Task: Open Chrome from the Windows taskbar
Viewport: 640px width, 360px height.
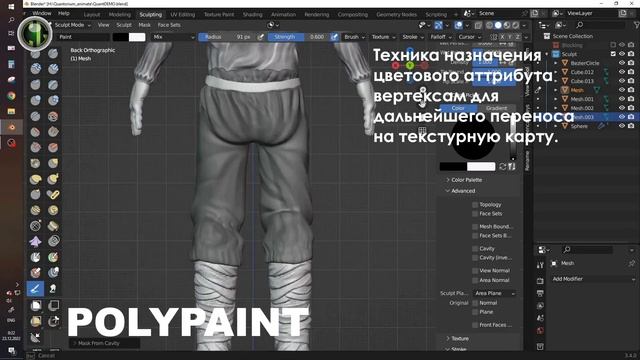Action: [x=11, y=96]
